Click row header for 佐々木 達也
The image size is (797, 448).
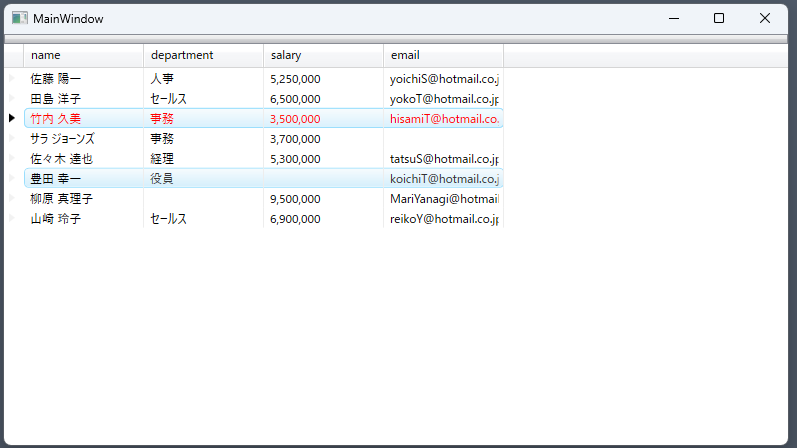(12, 158)
